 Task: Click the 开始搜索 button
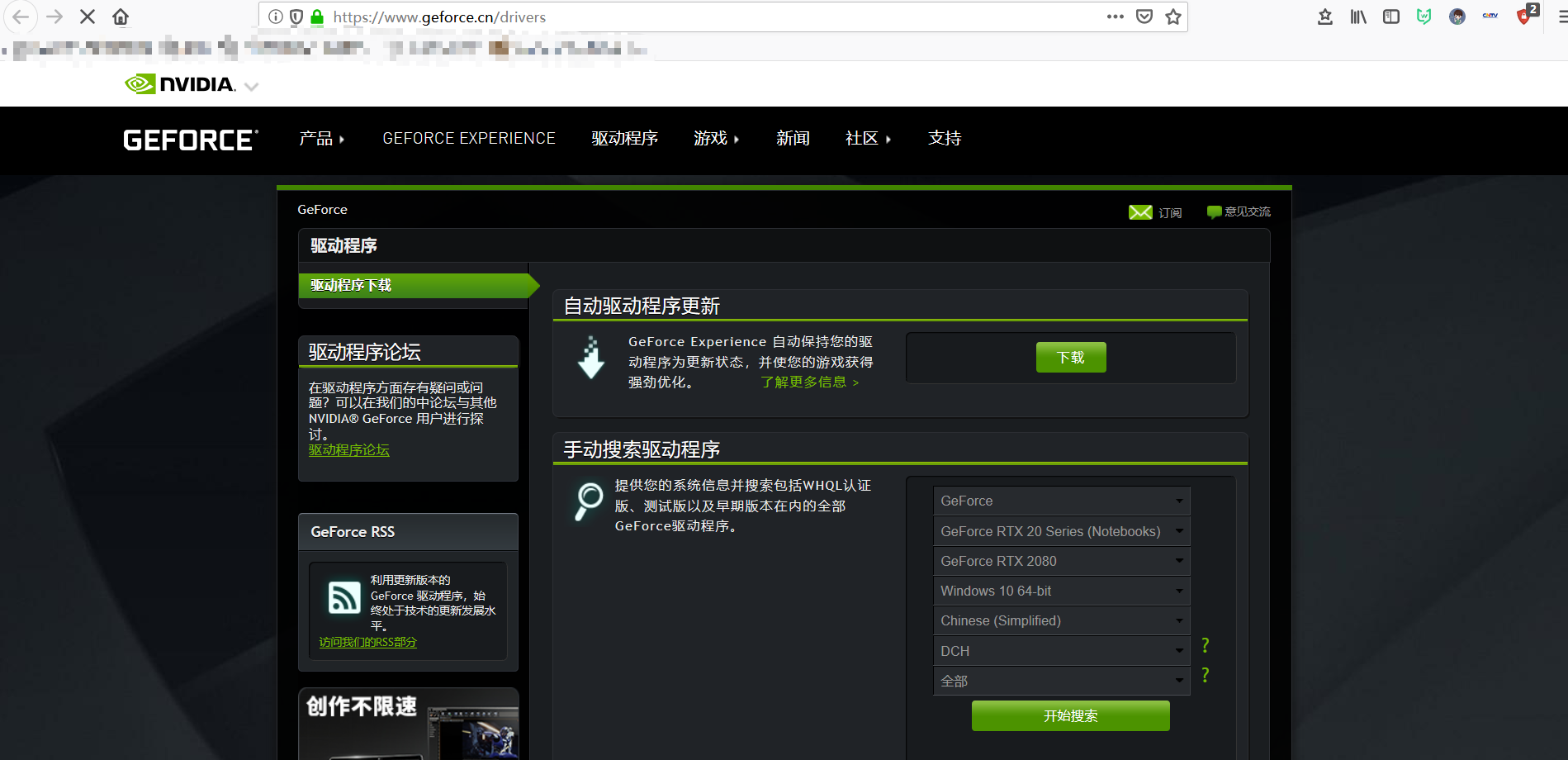tap(1071, 716)
